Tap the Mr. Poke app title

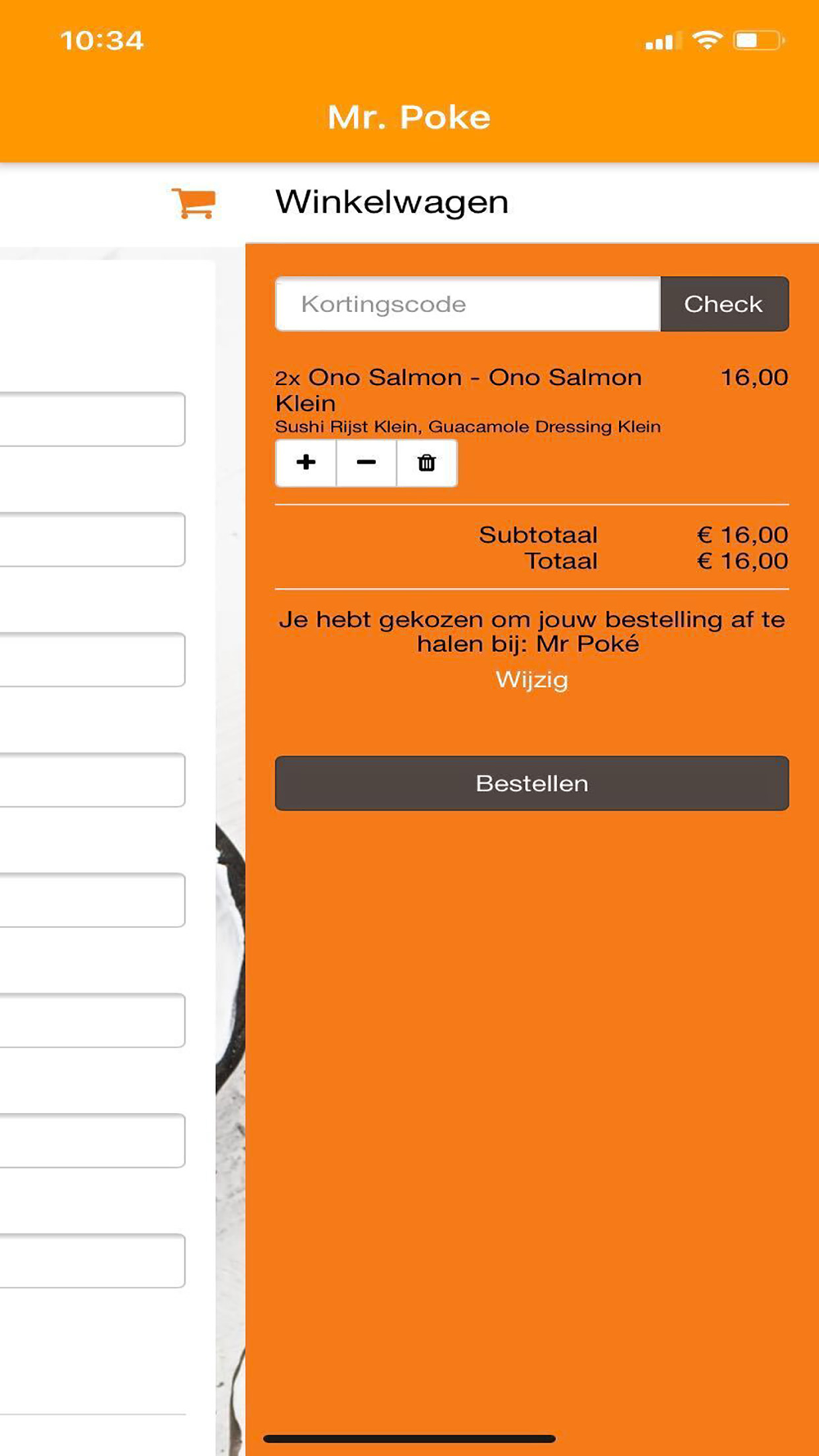409,117
